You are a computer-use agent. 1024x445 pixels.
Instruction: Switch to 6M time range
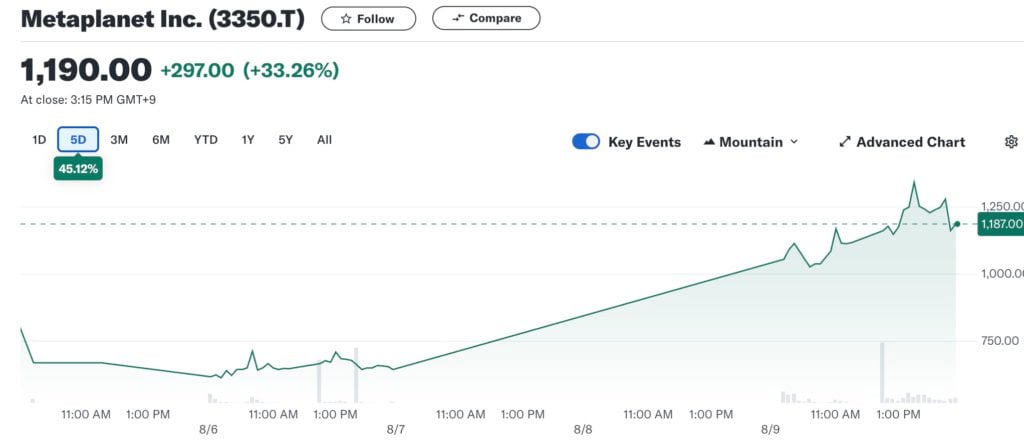click(x=161, y=140)
